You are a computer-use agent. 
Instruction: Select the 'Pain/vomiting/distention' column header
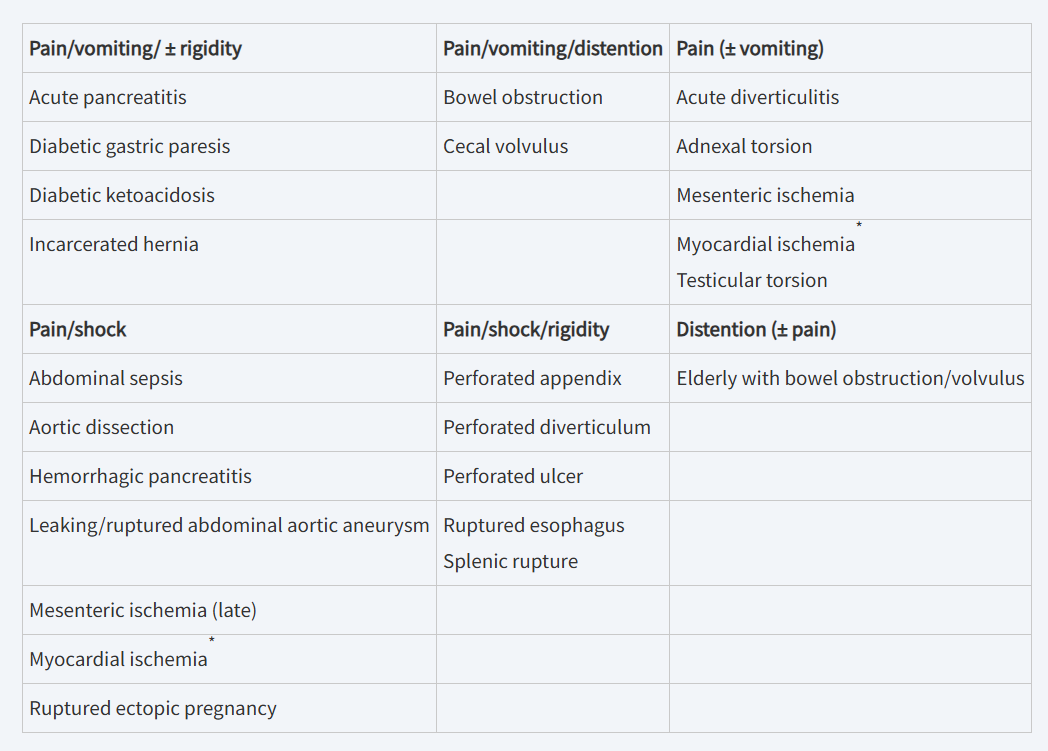click(553, 48)
